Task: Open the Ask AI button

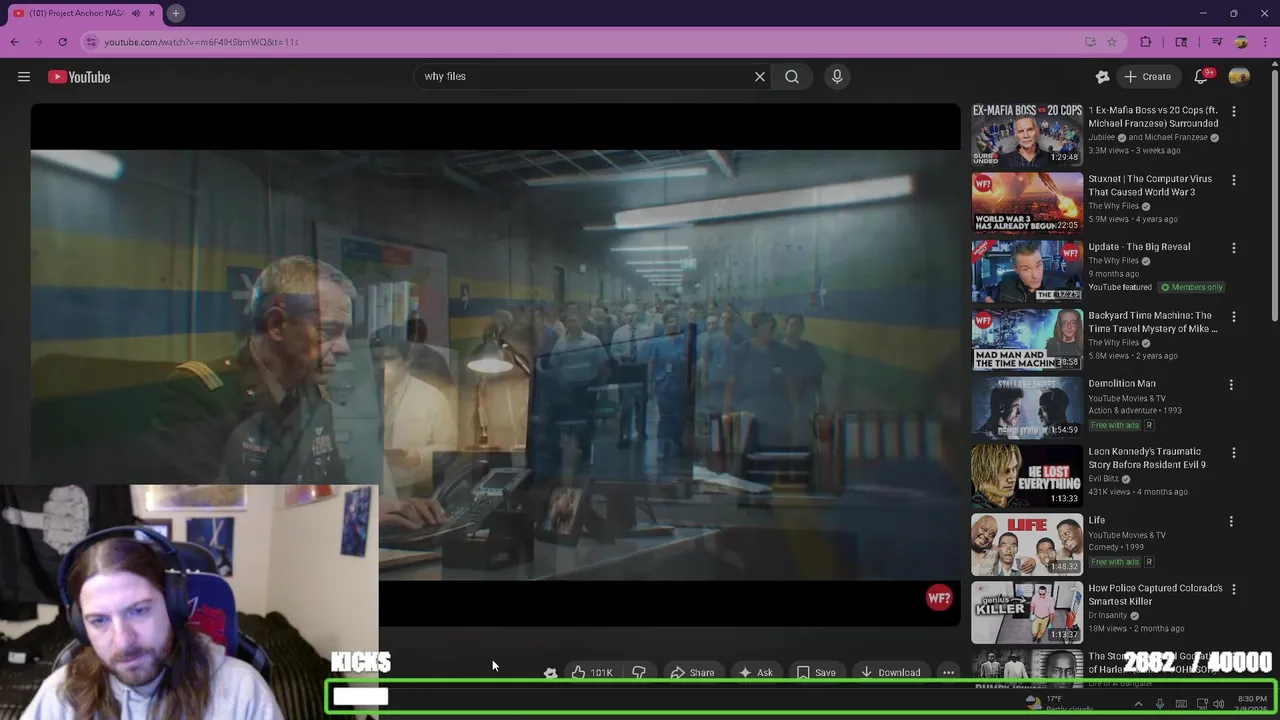Action: (x=755, y=673)
